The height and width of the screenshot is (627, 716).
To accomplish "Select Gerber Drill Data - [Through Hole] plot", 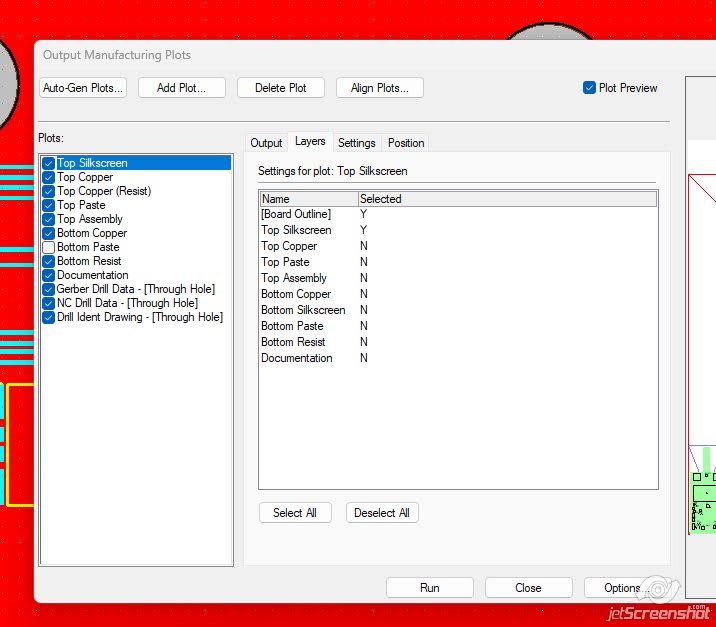I will [x=136, y=289].
